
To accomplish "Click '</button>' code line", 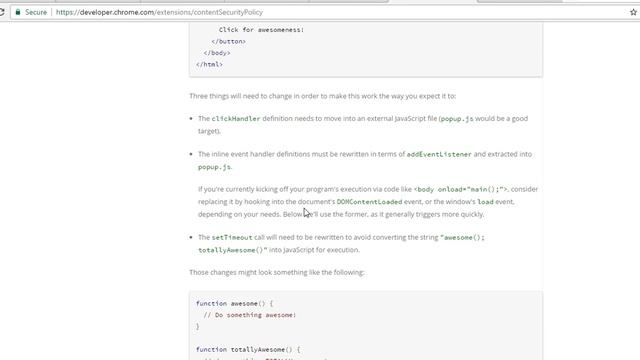I will (229, 42).
